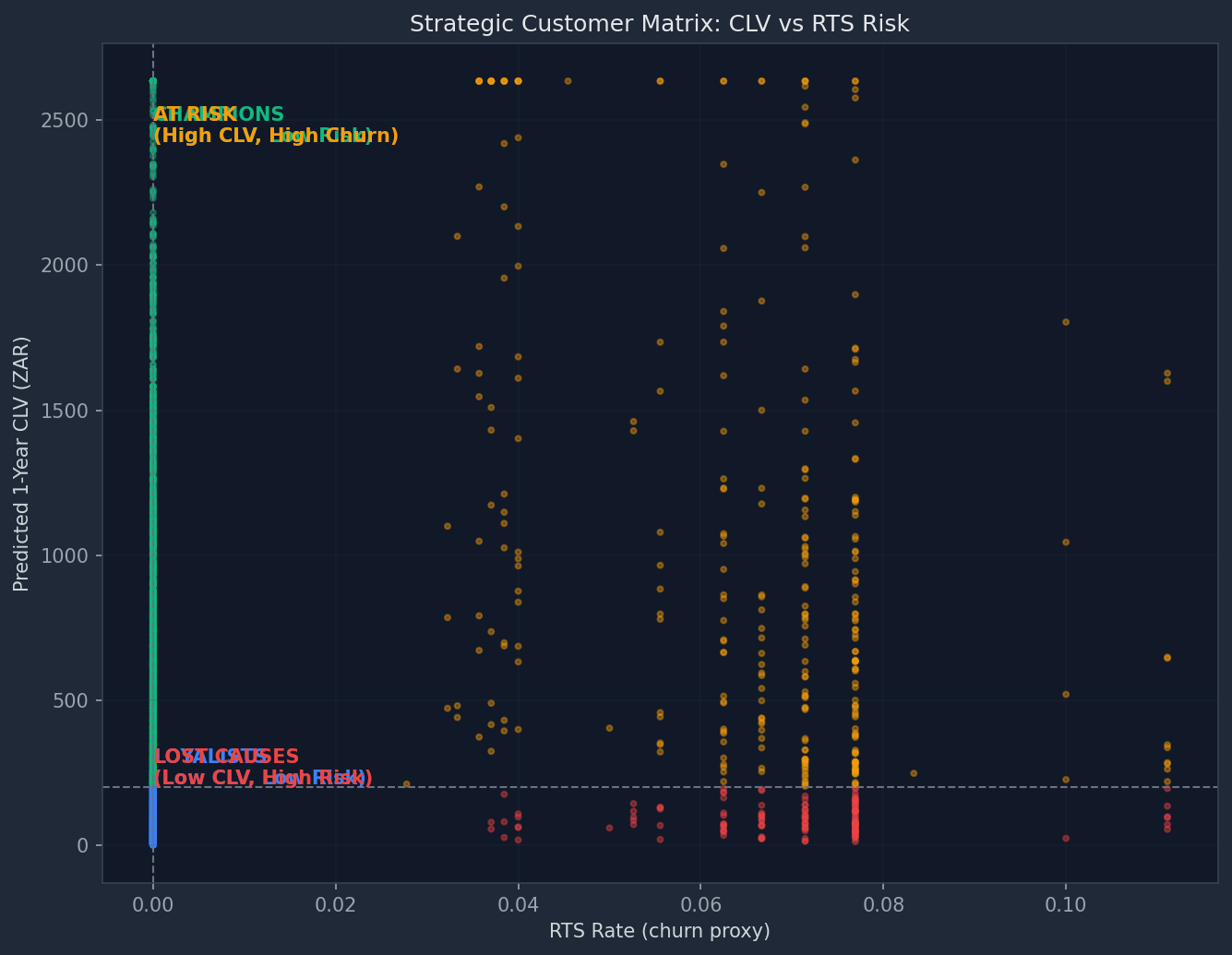This screenshot has height=955, width=1232.
Task: Click the red "(Low CLV, High Risk)" annotation
Action: [x=263, y=779]
